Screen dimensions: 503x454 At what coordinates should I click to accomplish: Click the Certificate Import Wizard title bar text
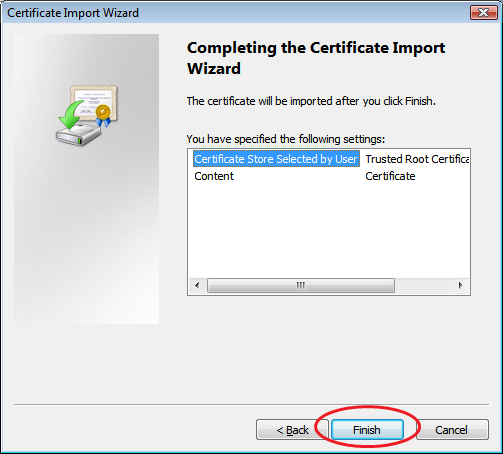73,13
